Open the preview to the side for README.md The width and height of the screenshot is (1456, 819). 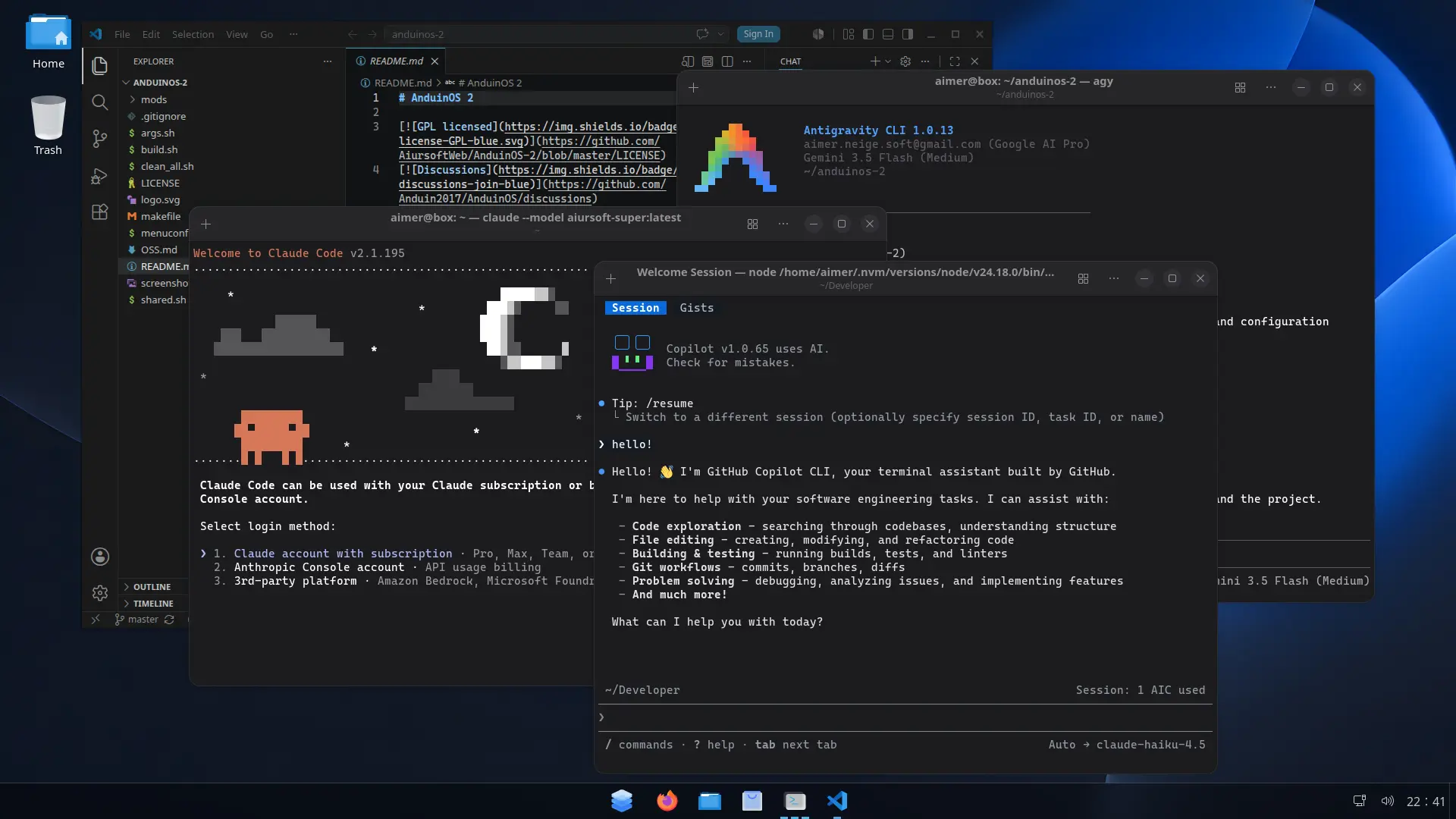click(x=688, y=61)
